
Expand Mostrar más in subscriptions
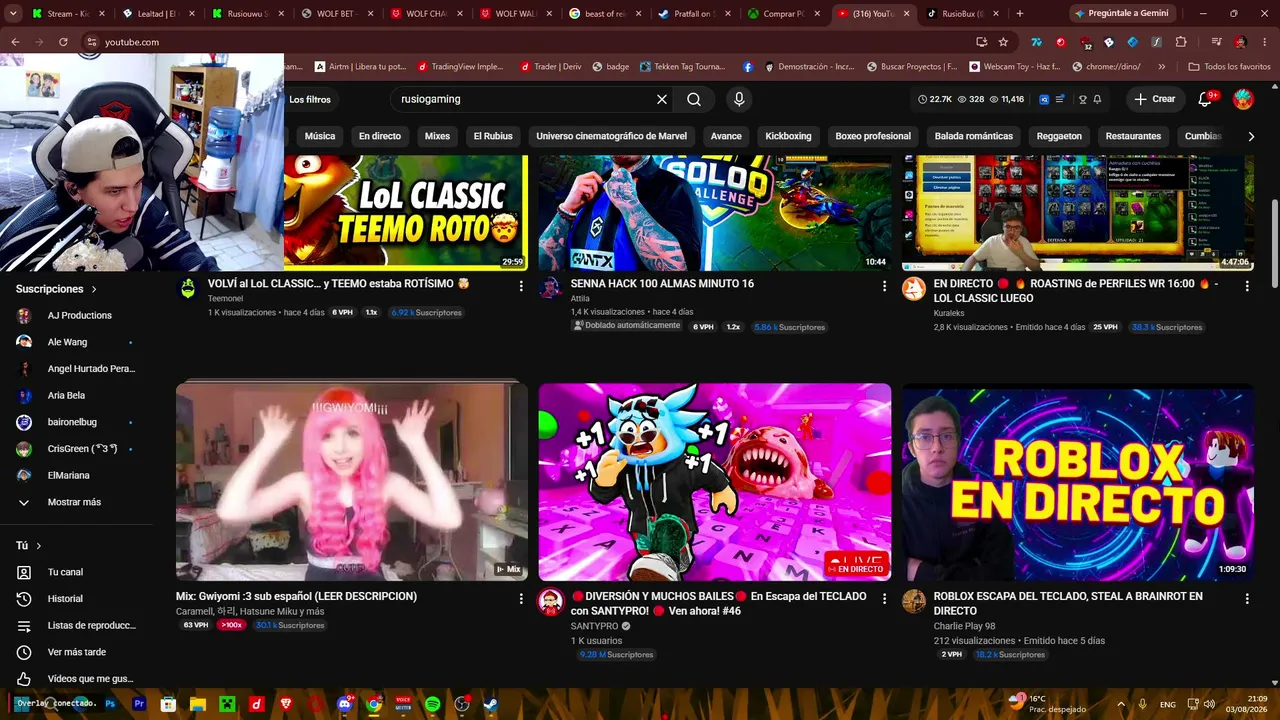pos(74,502)
